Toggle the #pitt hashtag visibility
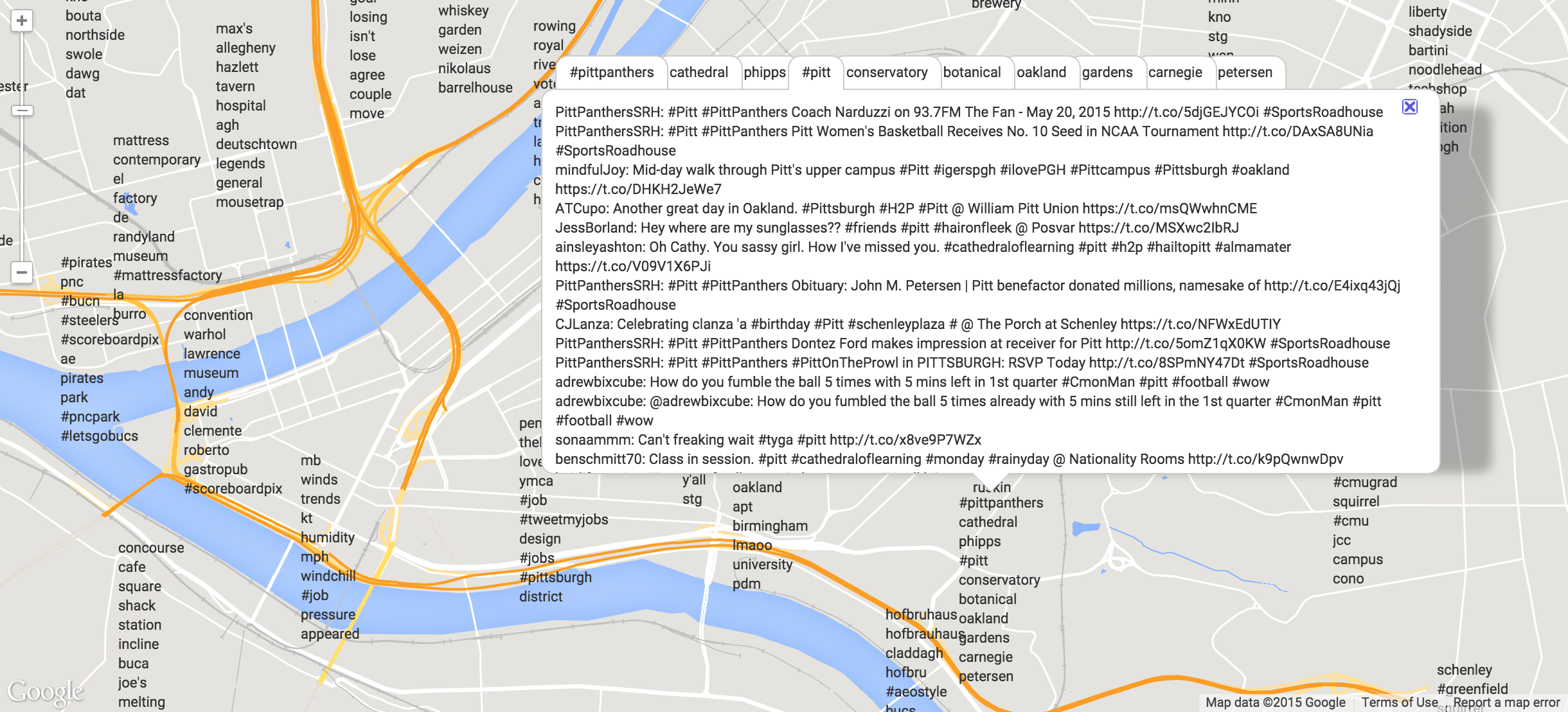 (820, 72)
